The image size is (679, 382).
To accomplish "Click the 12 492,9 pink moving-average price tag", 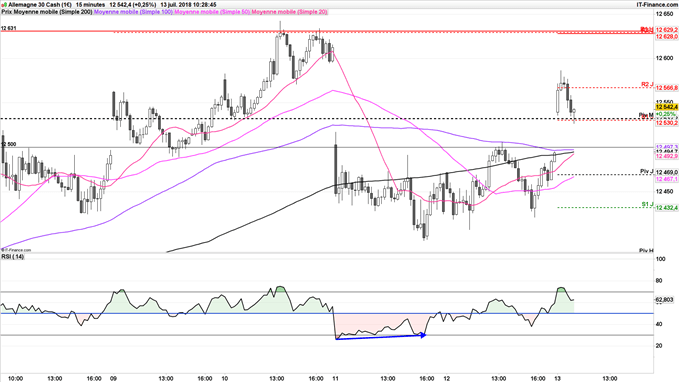I will (x=666, y=156).
